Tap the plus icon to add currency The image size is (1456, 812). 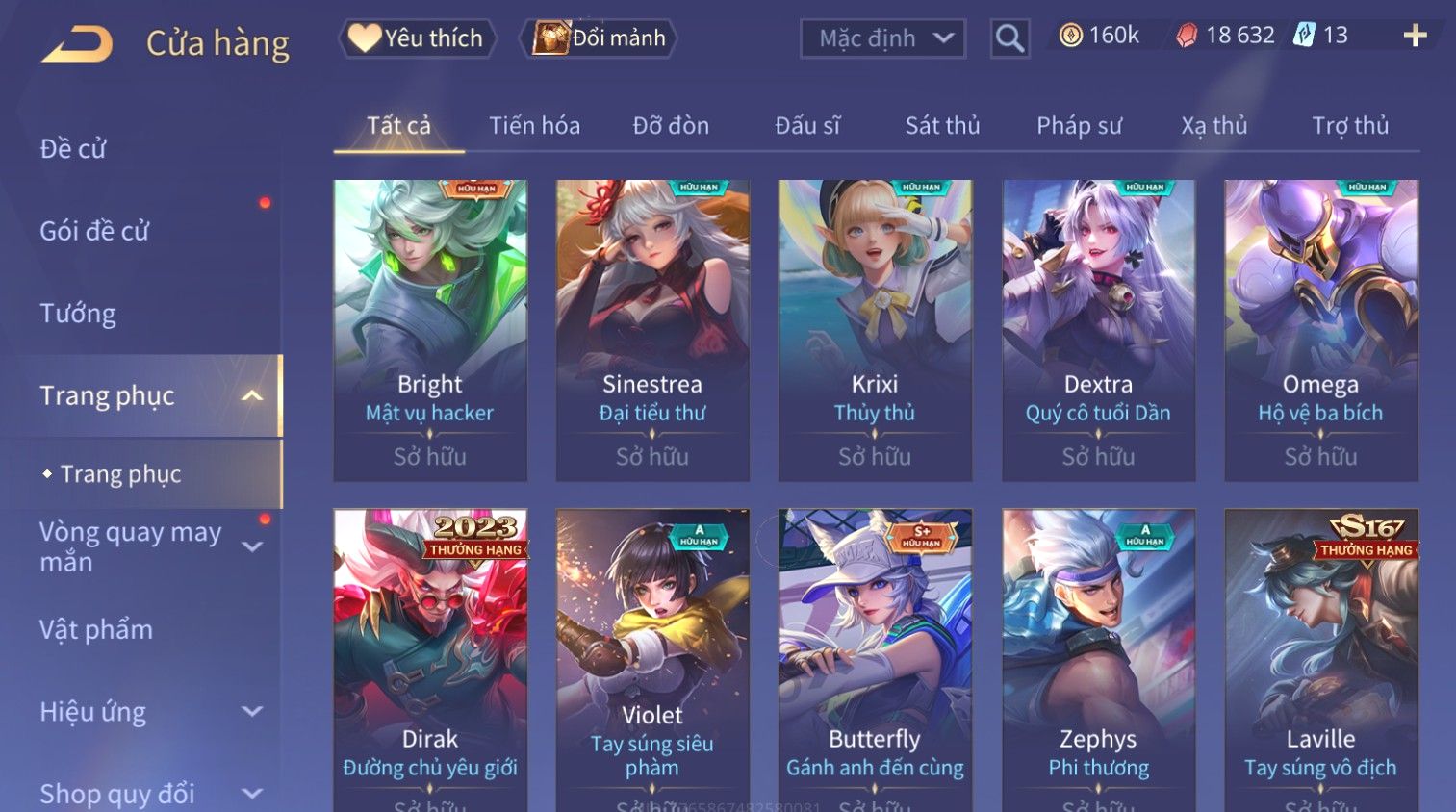[x=1415, y=37]
